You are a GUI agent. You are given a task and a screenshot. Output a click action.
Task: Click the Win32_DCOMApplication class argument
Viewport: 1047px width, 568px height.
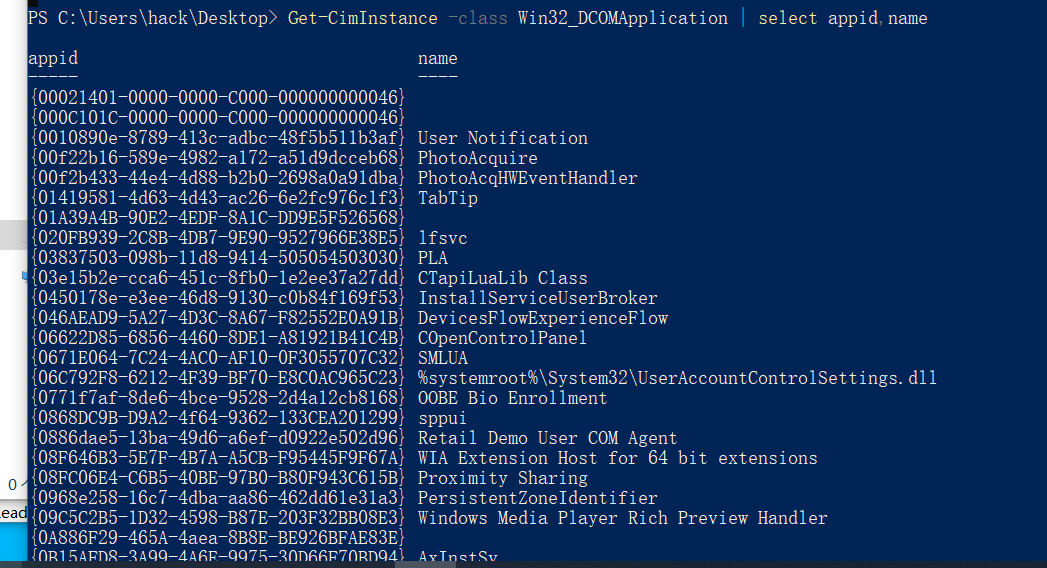point(623,18)
